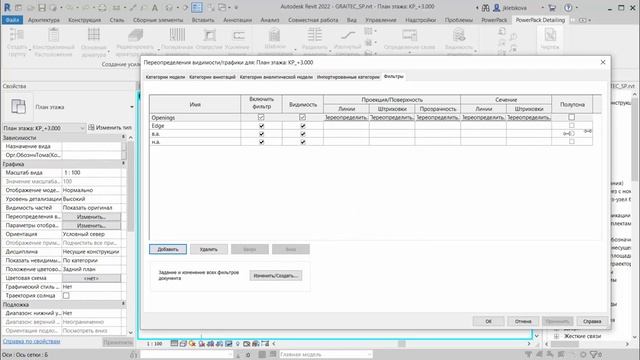Image resolution: width=640 pixels, height=360 pixels.
Task: Collapse the Подложка properties group
Action: coord(123,304)
